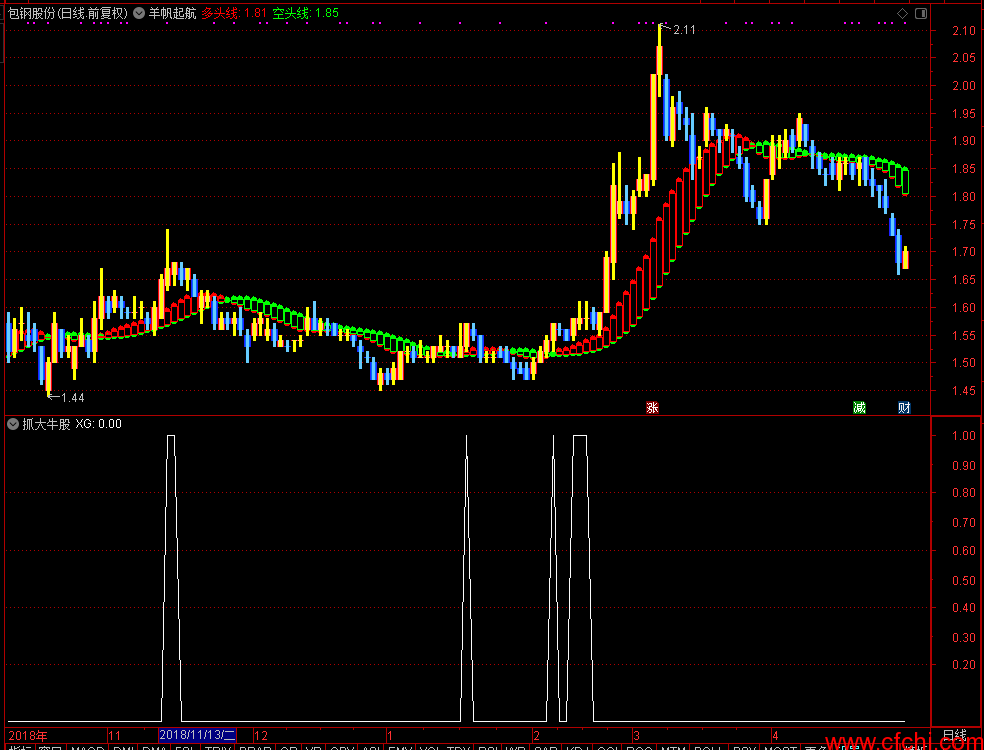
Task: Open the 羊帆起航 indicator dropdown arrow
Action: [139, 13]
